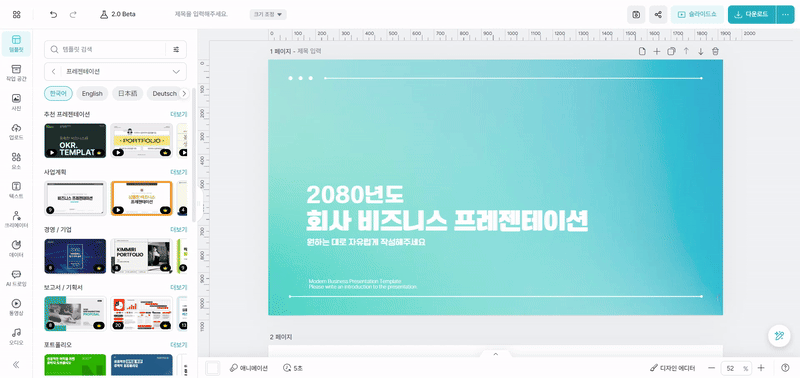Viewport: 800px width, 378px height.
Task: Move page 1 down with arrow
Action: pos(701,51)
